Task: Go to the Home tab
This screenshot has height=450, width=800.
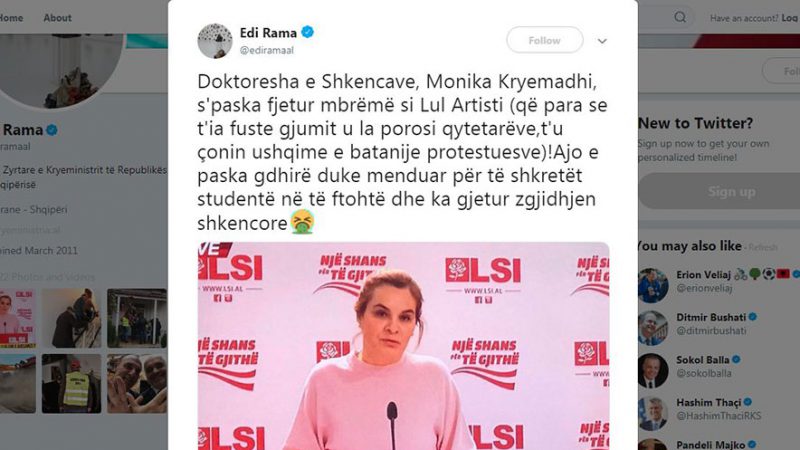Action: 11,17
